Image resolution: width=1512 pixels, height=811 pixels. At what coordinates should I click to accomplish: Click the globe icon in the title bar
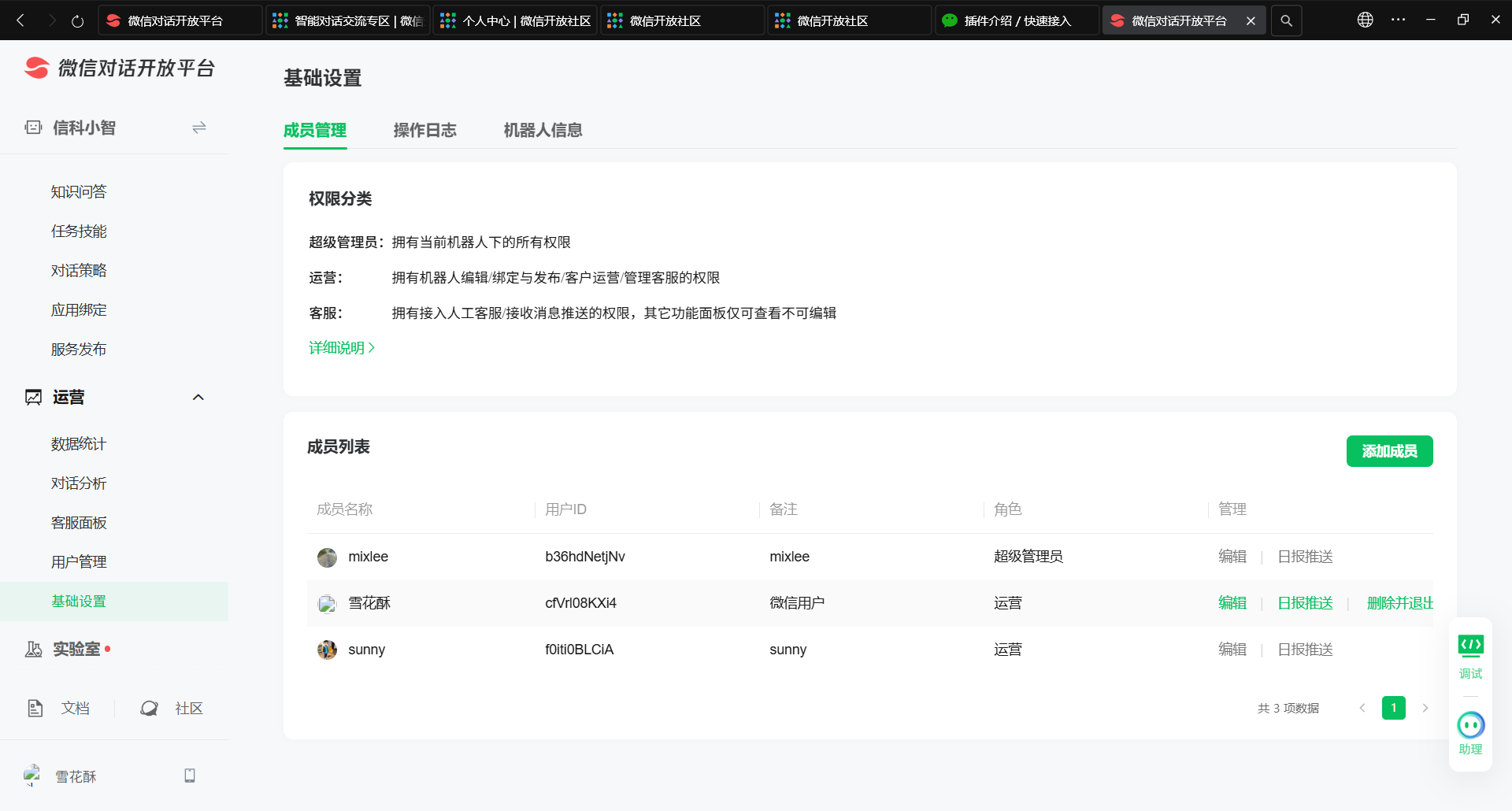[1366, 20]
